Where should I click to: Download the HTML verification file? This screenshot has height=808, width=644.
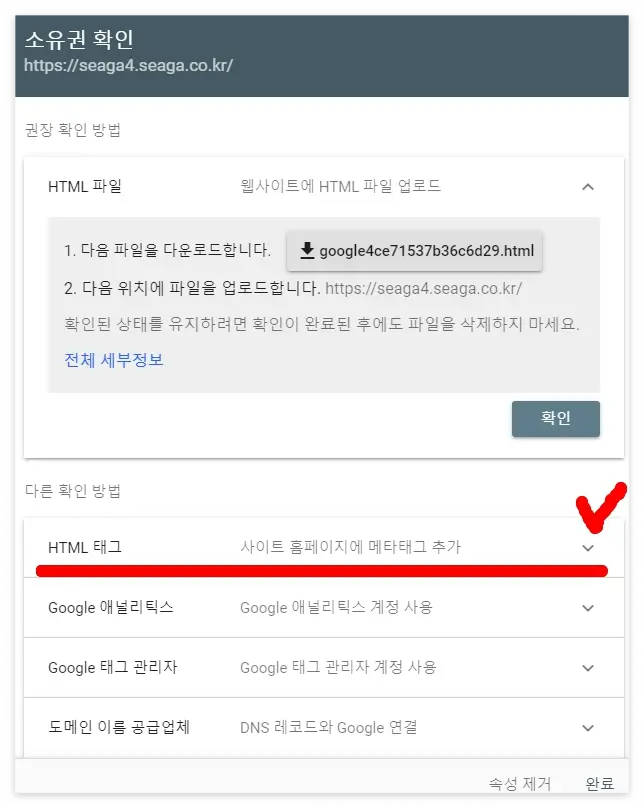415,250
